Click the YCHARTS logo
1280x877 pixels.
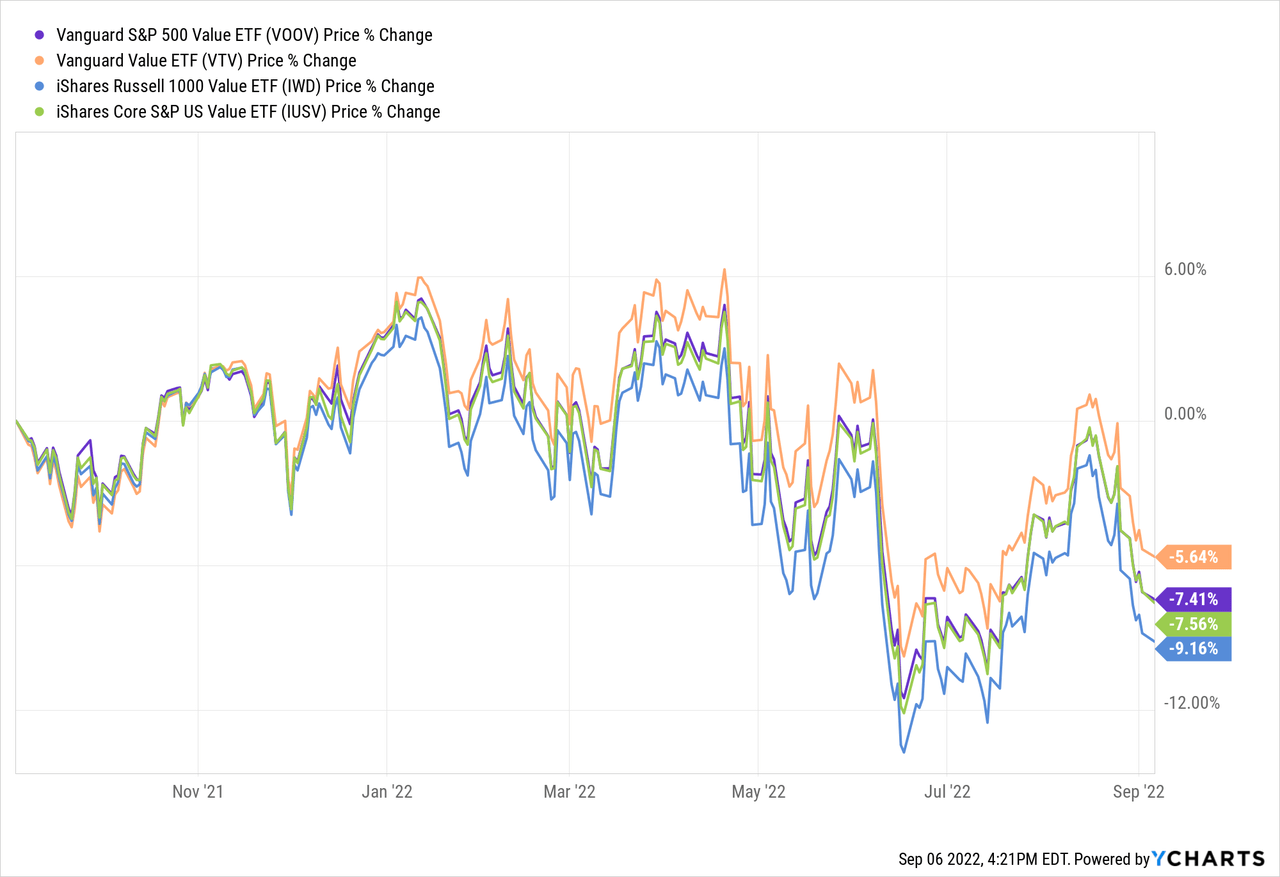pos(1209,858)
